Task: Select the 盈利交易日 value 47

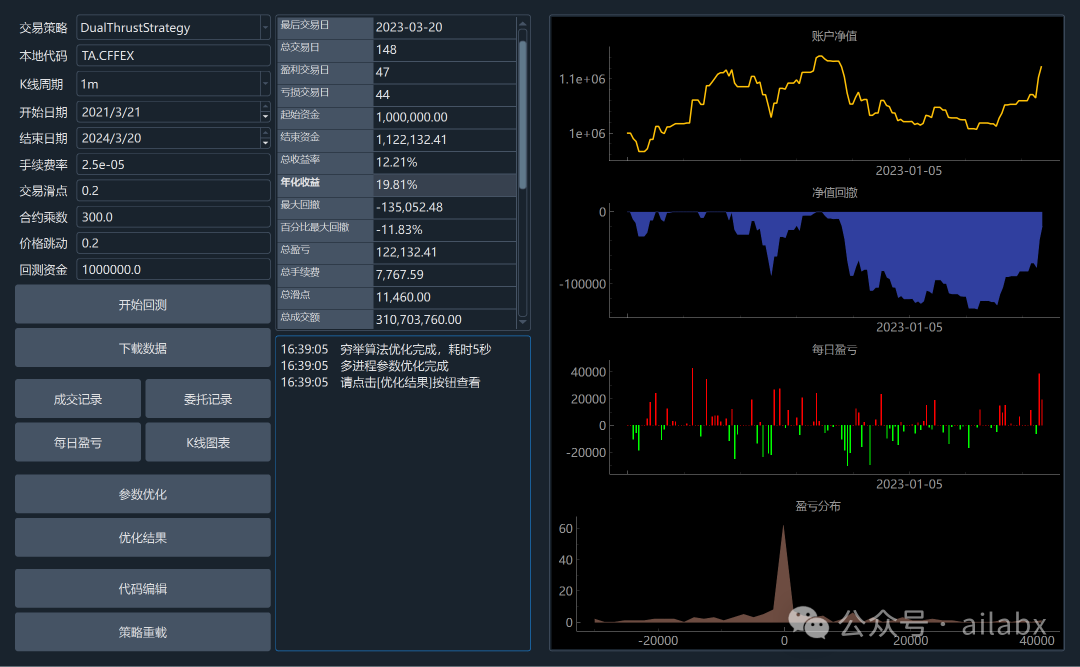Action: pyautogui.click(x=444, y=72)
